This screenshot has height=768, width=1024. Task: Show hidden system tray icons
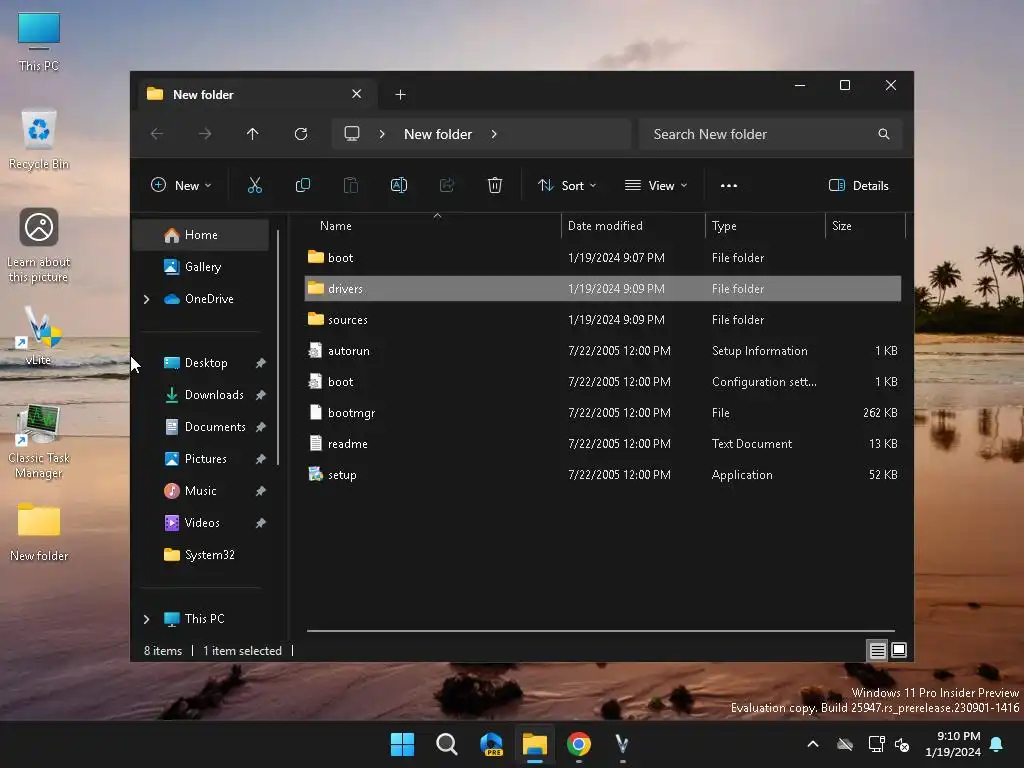click(x=813, y=744)
